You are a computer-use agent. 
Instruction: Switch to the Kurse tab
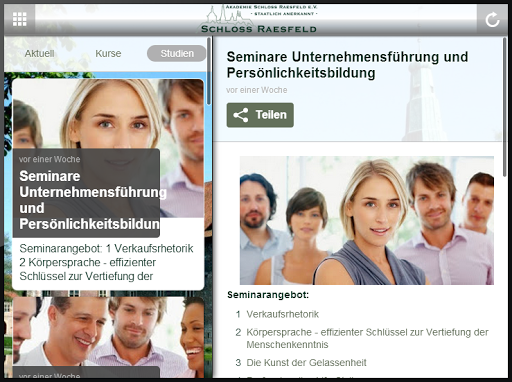pyautogui.click(x=108, y=53)
